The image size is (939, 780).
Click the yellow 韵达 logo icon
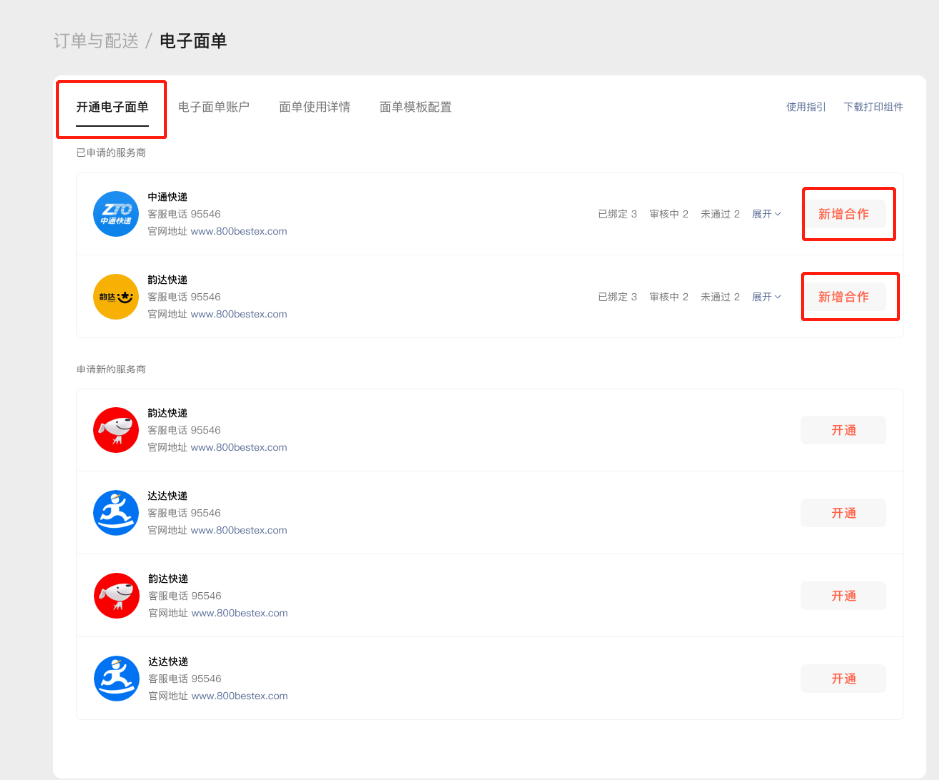116,297
